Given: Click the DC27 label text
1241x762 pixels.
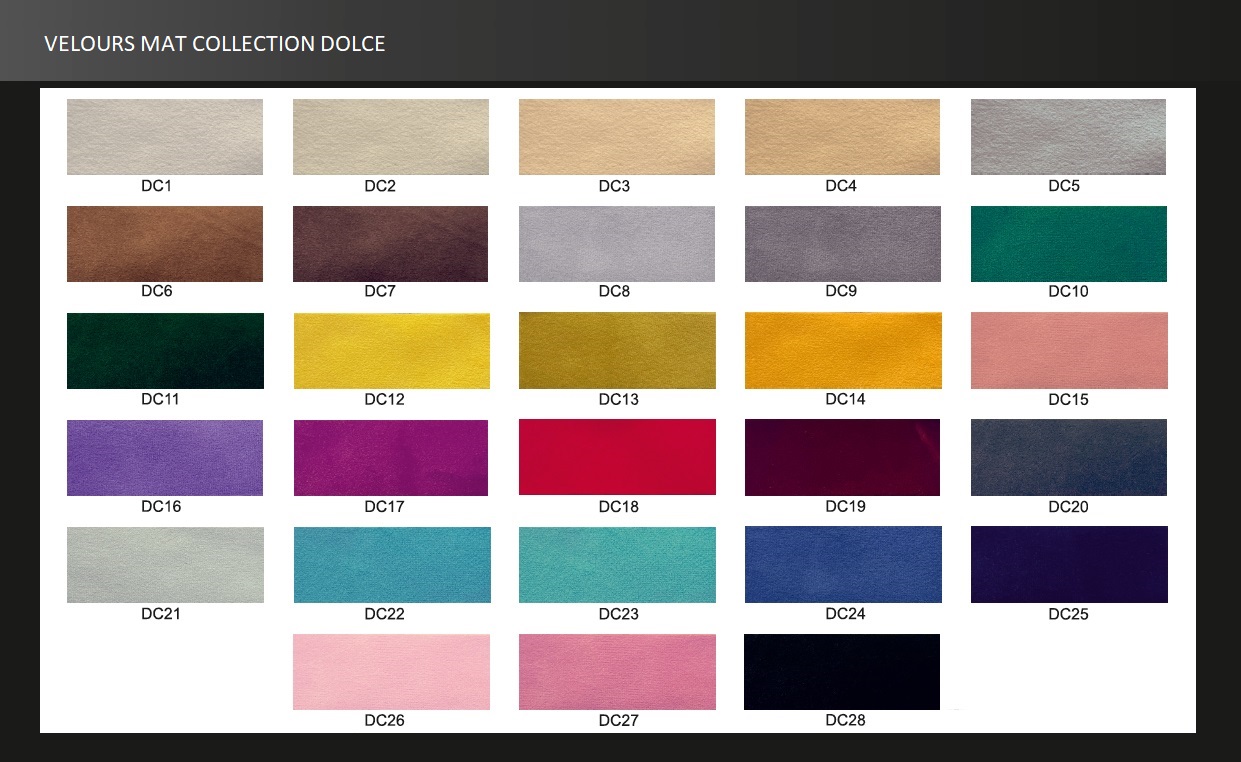Looking at the screenshot, I should pyautogui.click(x=618, y=721).
